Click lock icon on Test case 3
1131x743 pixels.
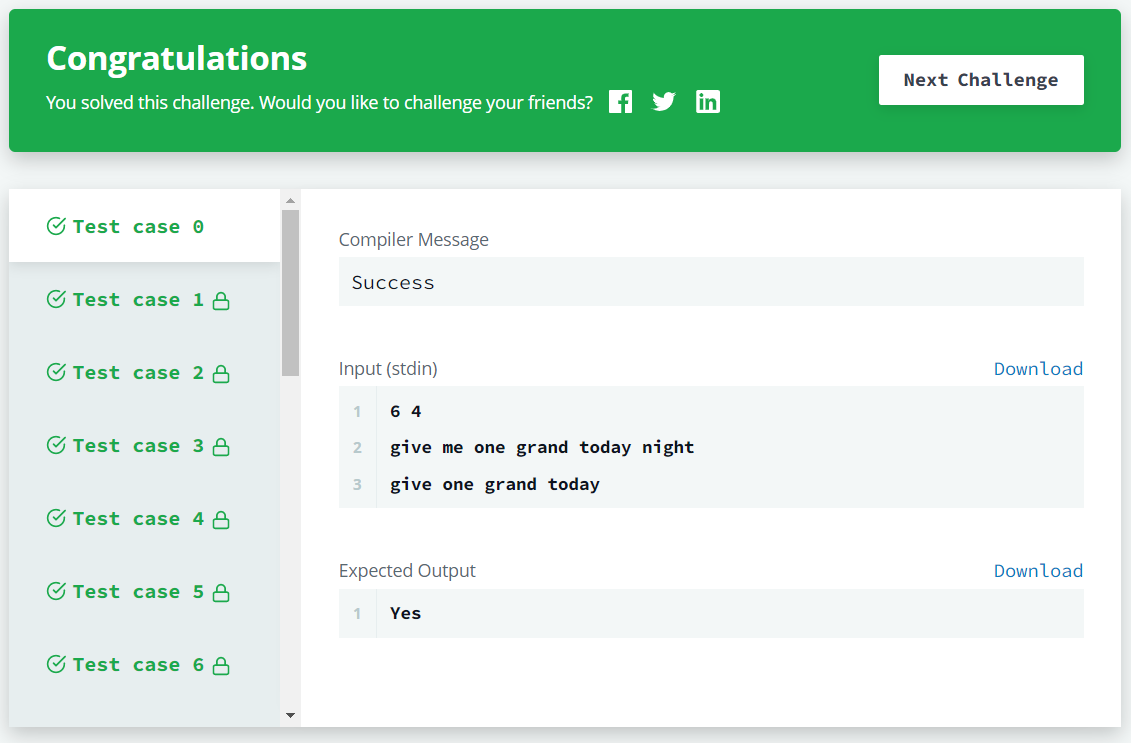pos(221,447)
